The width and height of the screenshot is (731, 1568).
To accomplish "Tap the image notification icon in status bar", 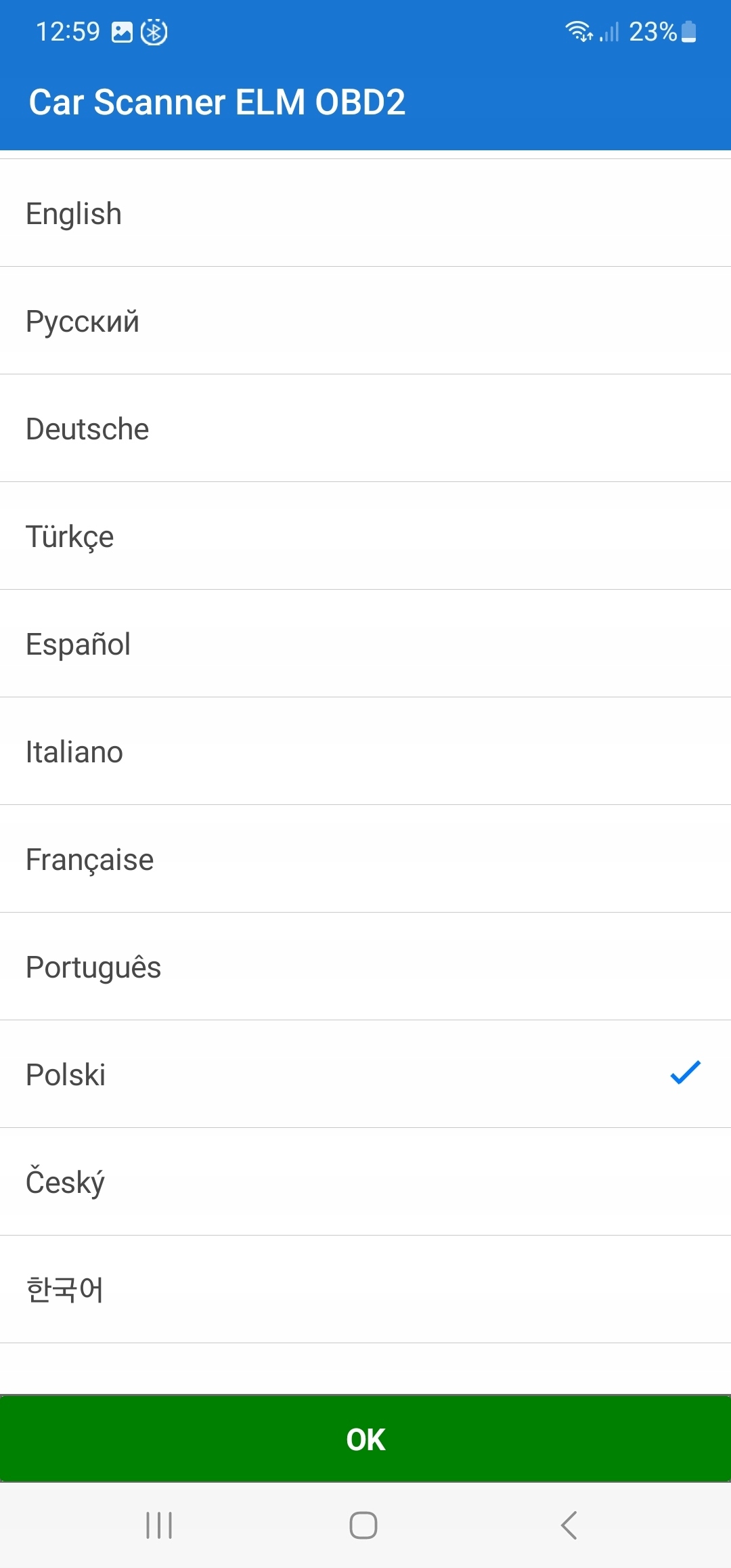I will point(122,32).
